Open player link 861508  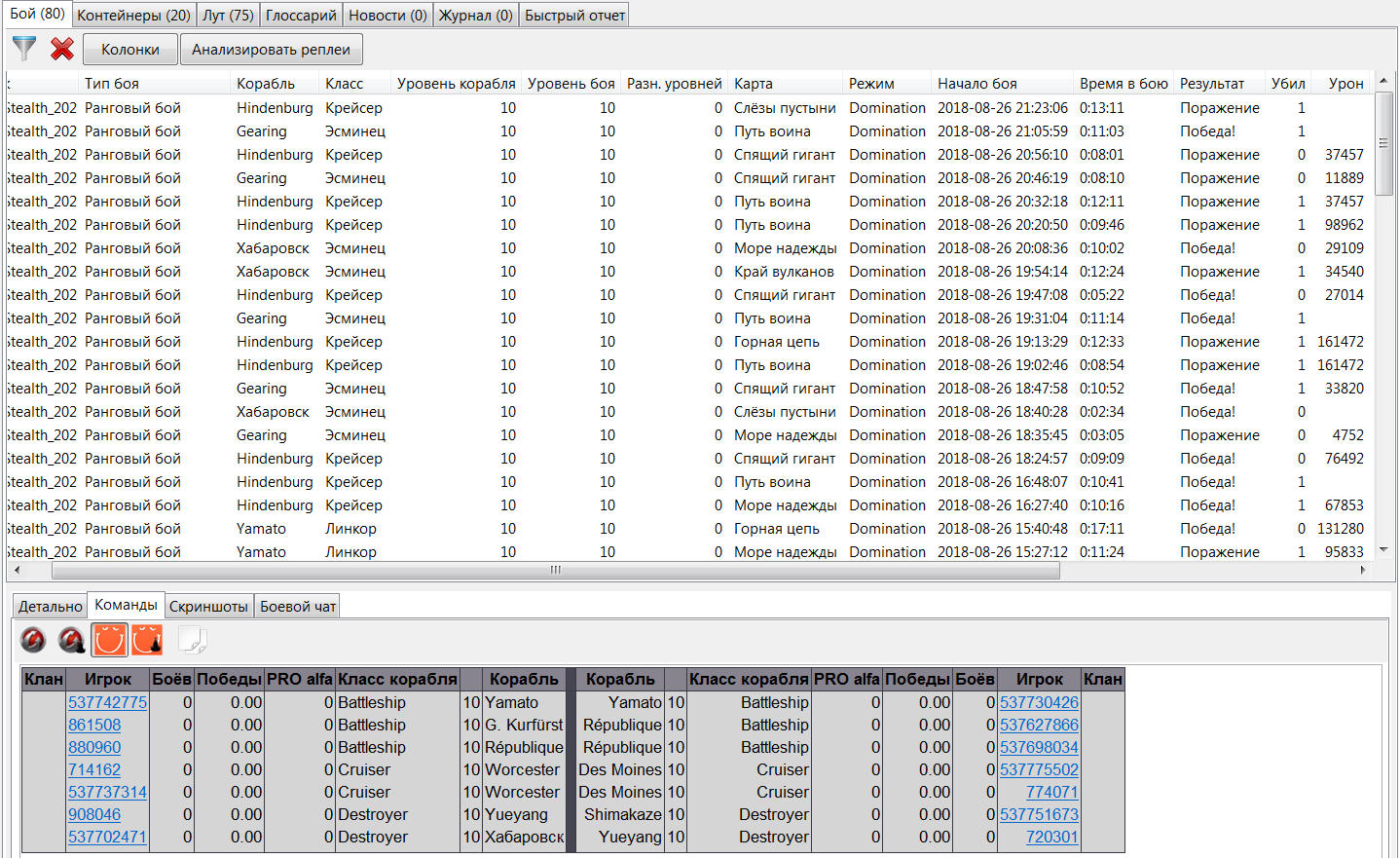pyautogui.click(x=94, y=725)
